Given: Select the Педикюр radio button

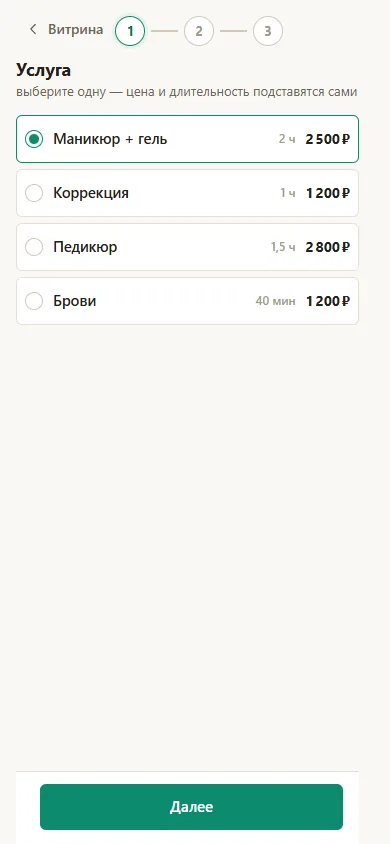Looking at the screenshot, I should click(x=34, y=247).
